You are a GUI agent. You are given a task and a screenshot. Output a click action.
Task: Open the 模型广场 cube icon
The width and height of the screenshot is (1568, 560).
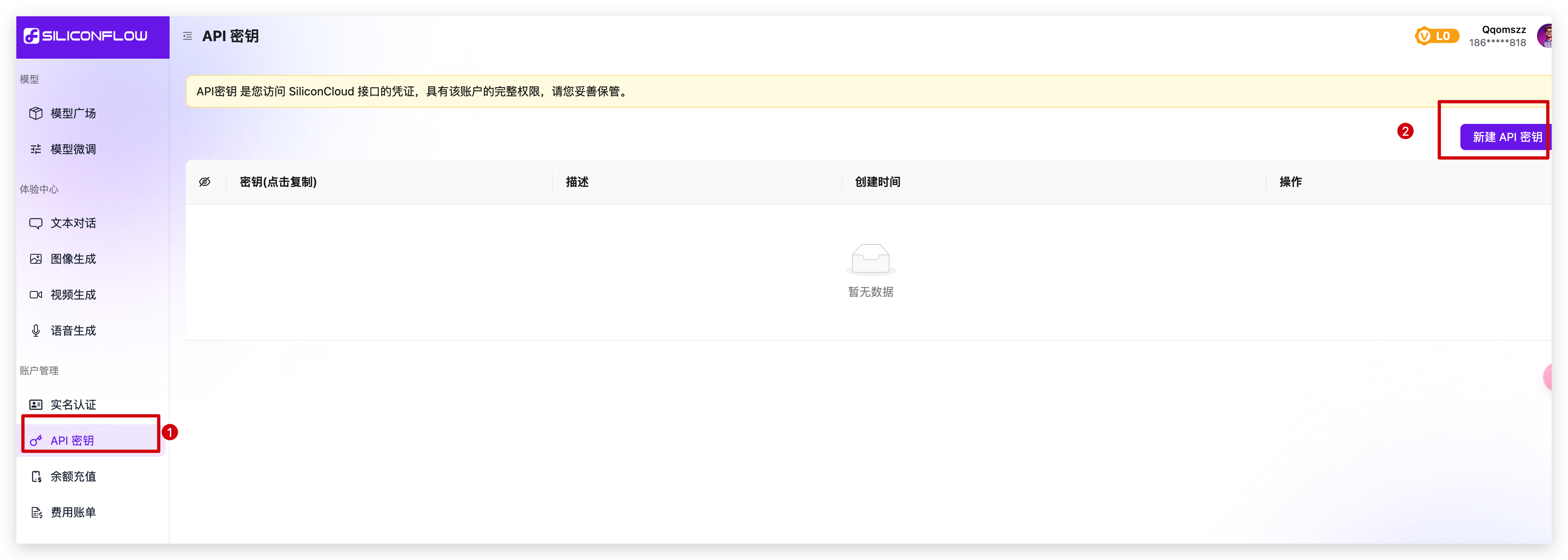pyautogui.click(x=36, y=113)
